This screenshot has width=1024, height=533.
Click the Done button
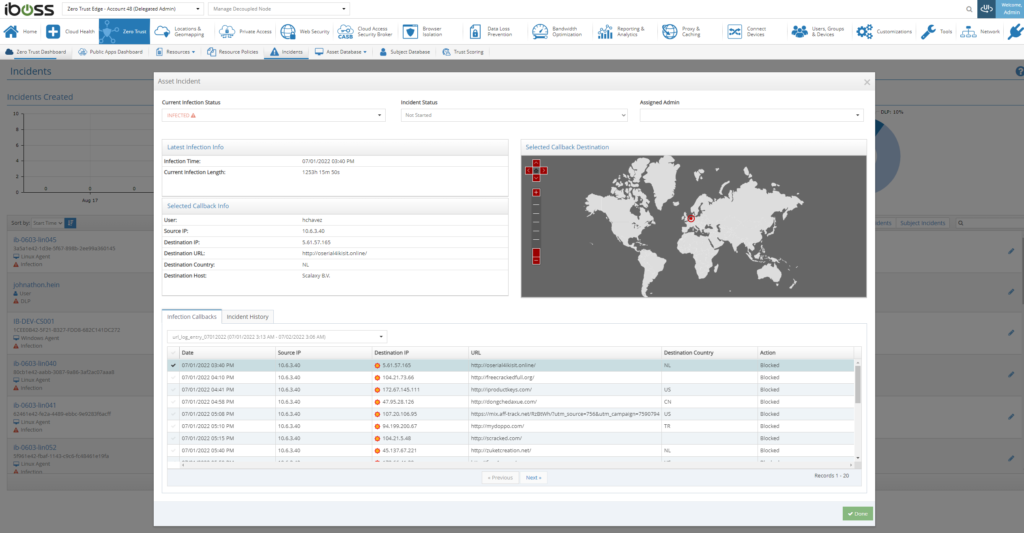point(857,514)
